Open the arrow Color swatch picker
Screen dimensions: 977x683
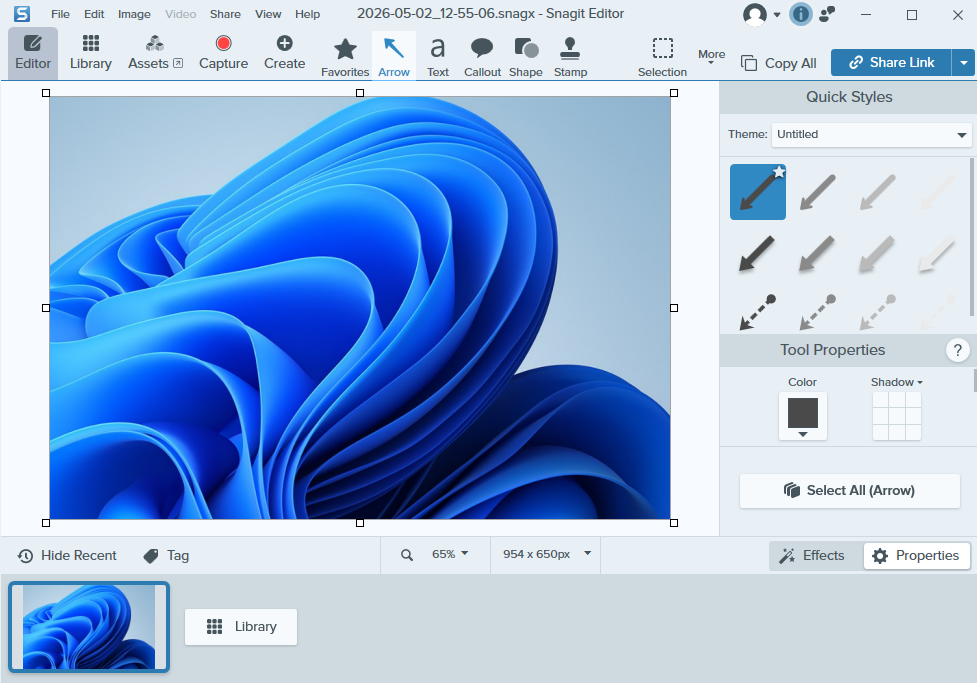[803, 416]
